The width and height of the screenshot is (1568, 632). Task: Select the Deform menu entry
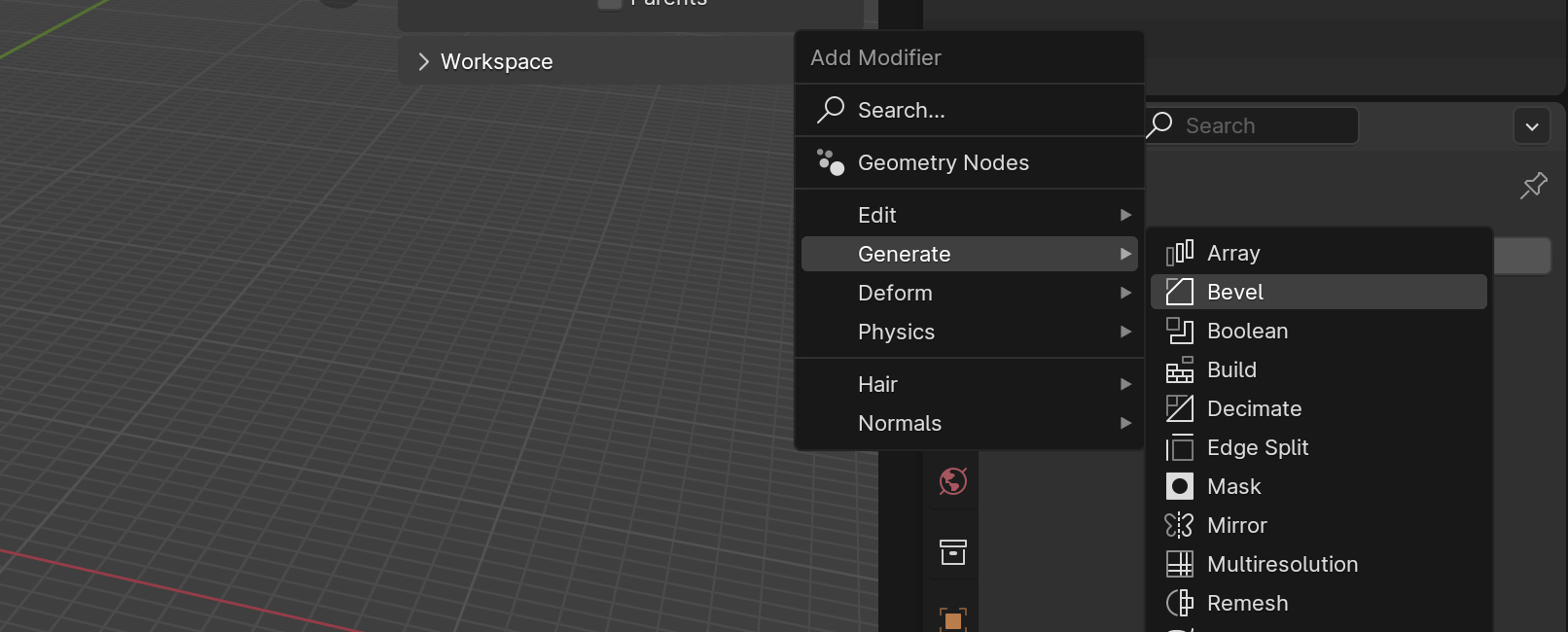pos(970,293)
